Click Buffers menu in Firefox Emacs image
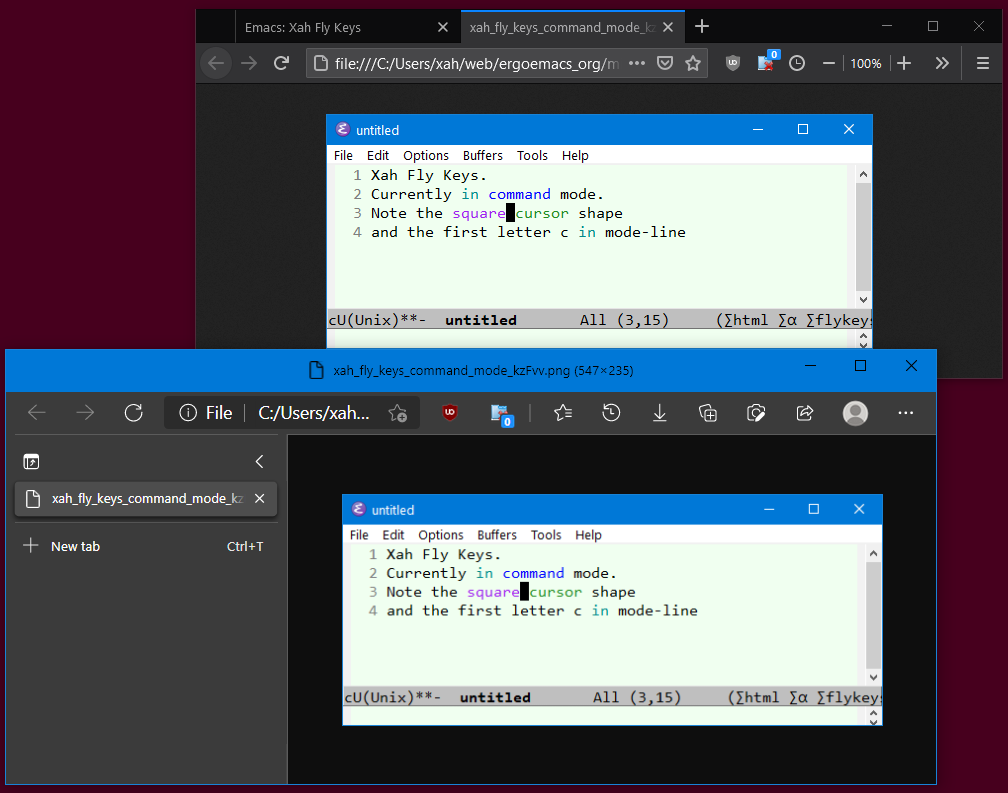Image resolution: width=1008 pixels, height=793 pixels. (x=483, y=156)
